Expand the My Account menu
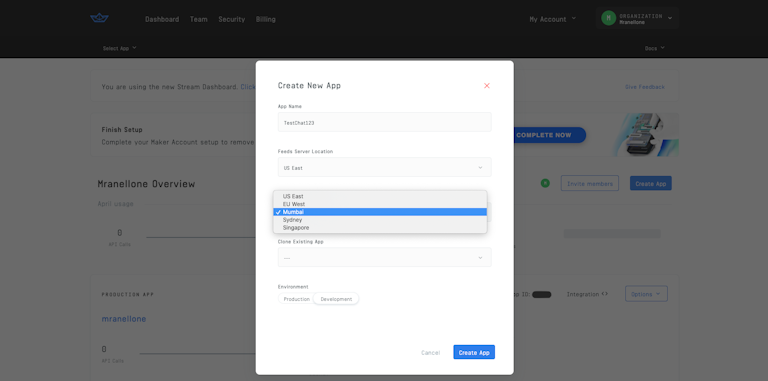Image resolution: width=768 pixels, height=381 pixels. (x=552, y=19)
